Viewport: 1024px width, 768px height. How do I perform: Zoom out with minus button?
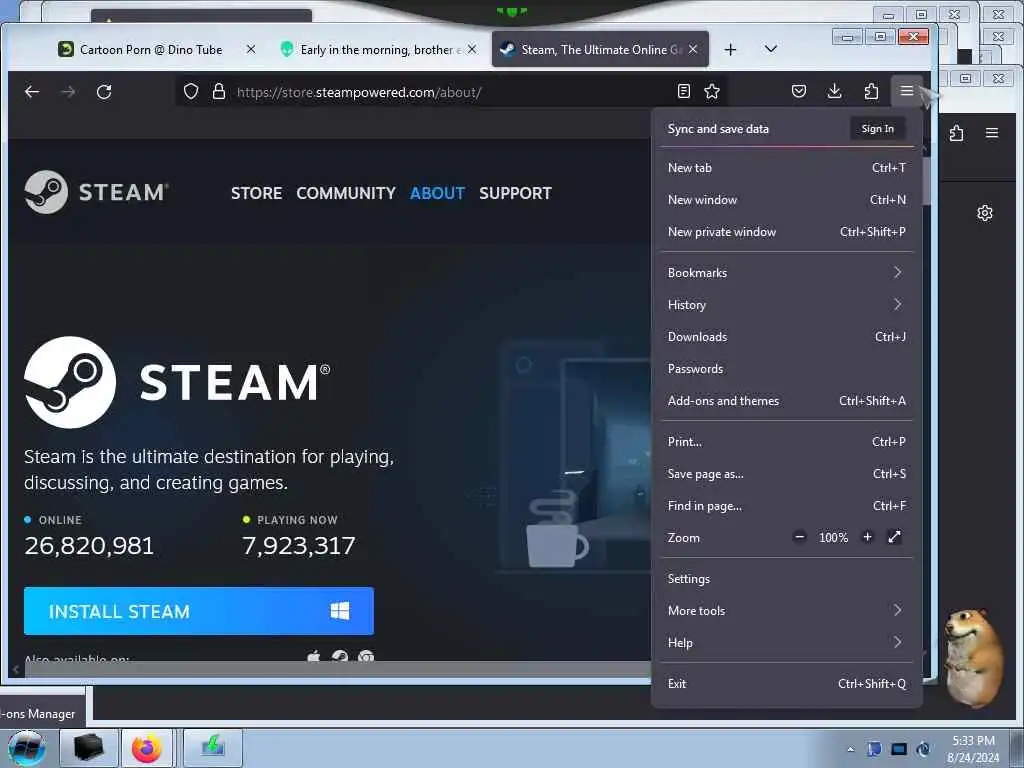(799, 537)
